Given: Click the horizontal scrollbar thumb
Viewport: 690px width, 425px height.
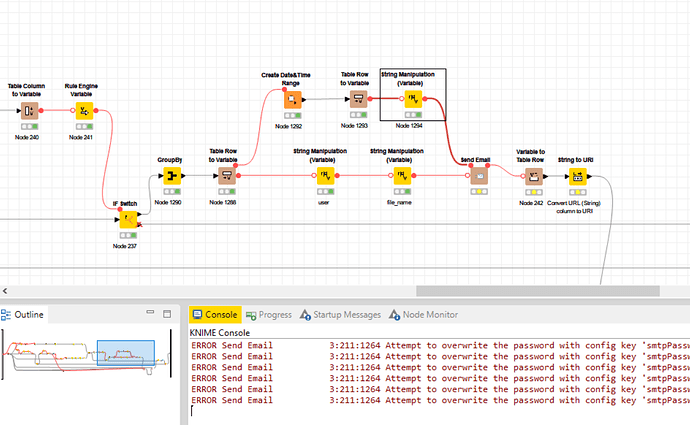Looking at the screenshot, I should [538, 291].
